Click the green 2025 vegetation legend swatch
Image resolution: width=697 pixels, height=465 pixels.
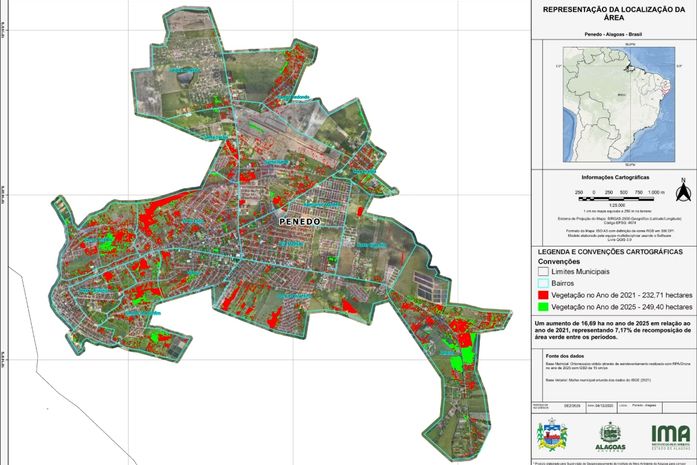click(x=544, y=311)
